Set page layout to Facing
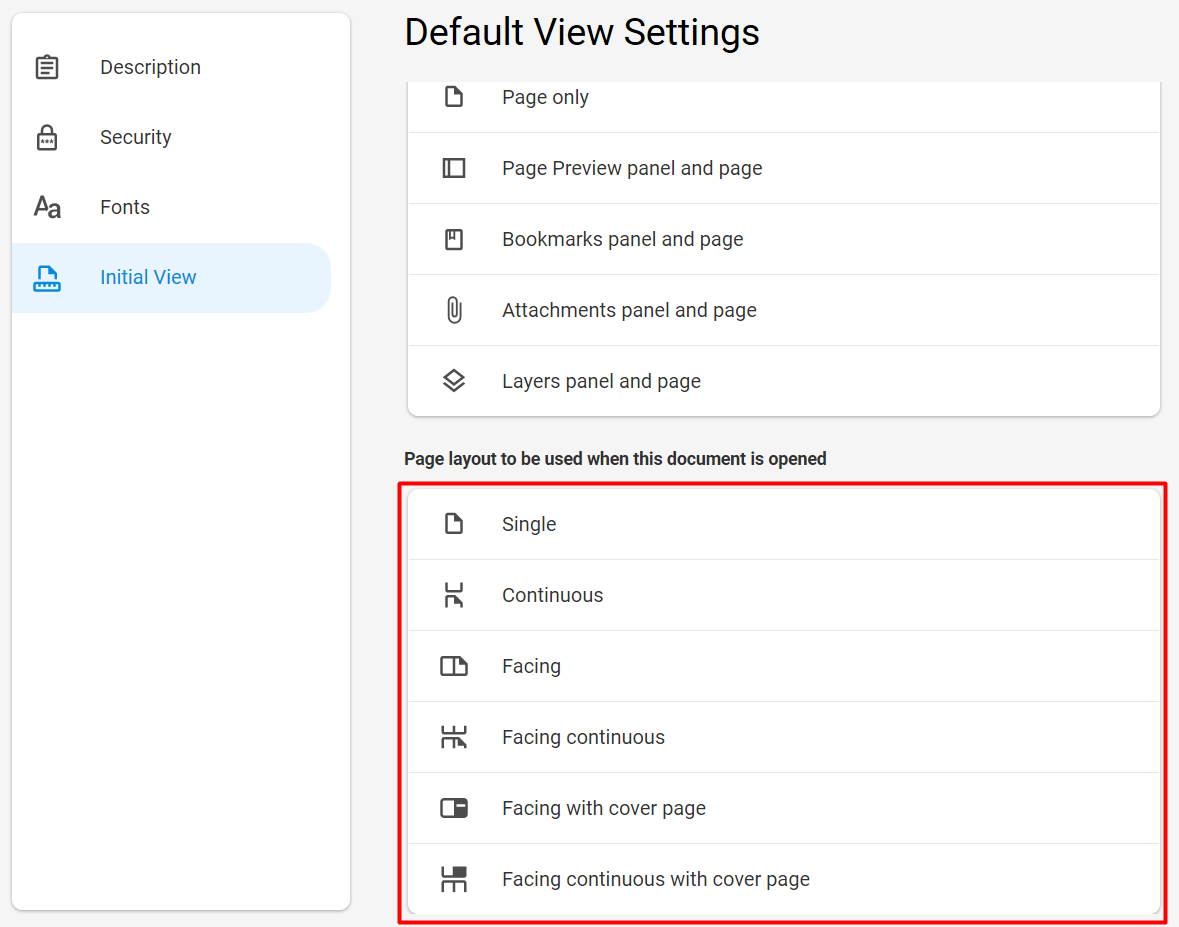This screenshot has height=927, width=1179. pos(783,666)
